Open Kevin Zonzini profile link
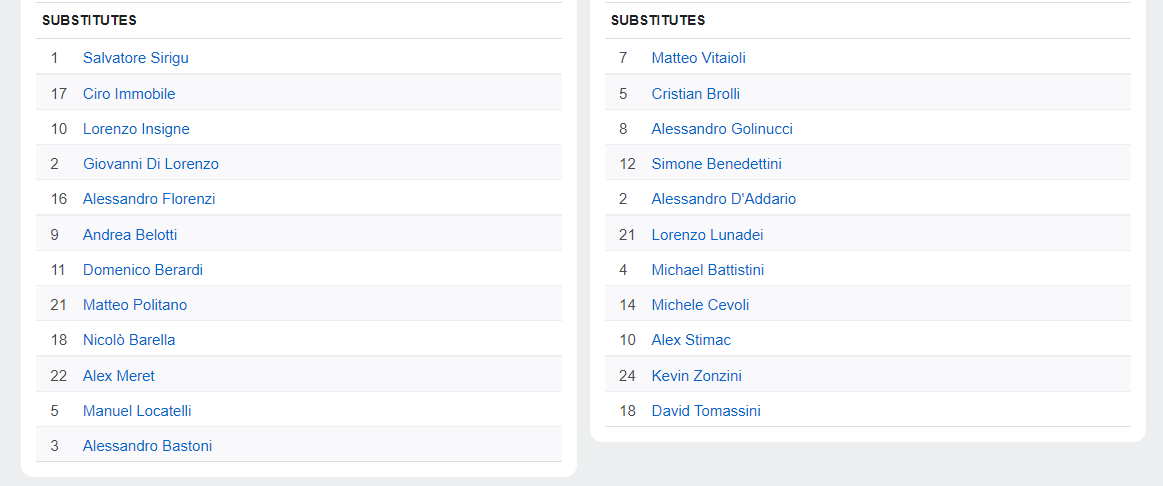The image size is (1163, 486). (696, 376)
